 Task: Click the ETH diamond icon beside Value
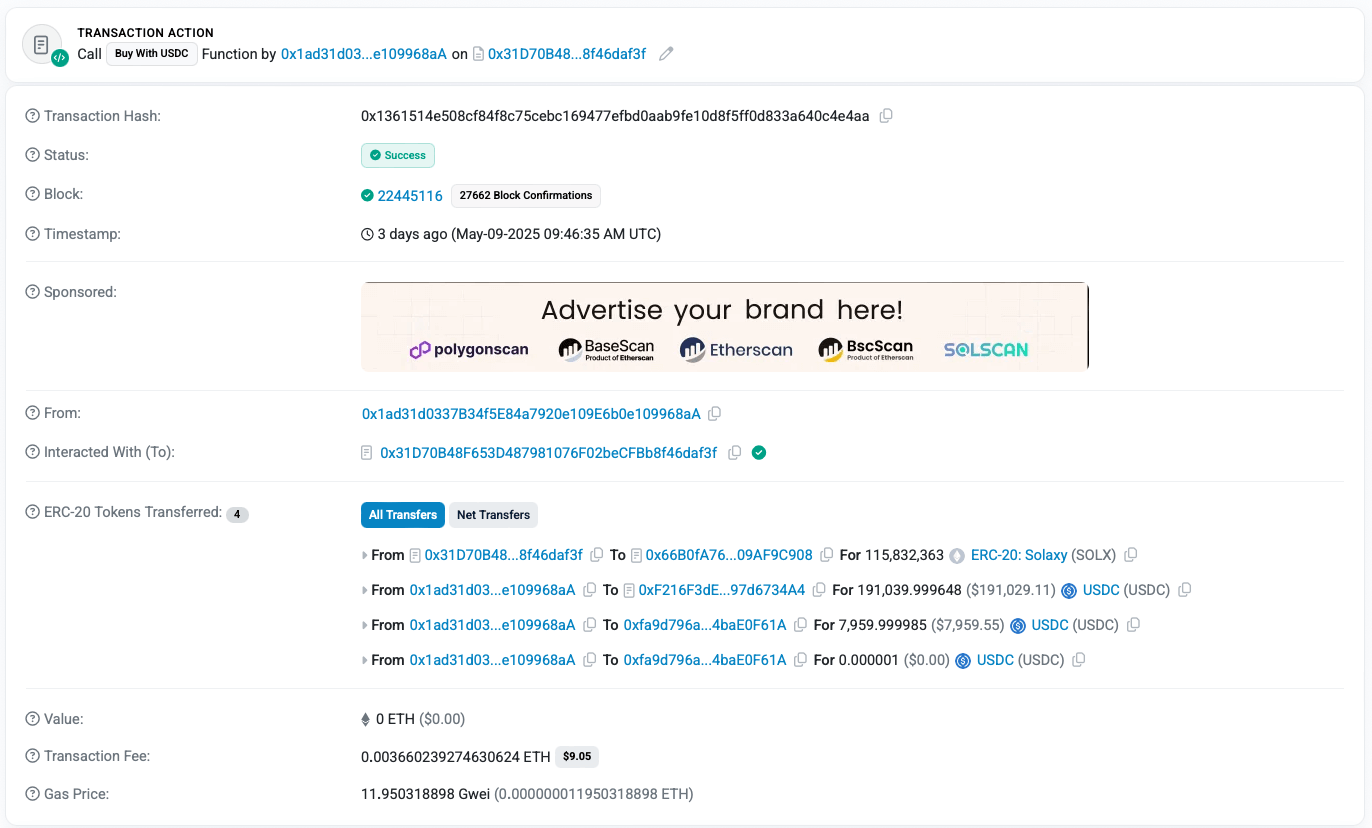[x=367, y=719]
